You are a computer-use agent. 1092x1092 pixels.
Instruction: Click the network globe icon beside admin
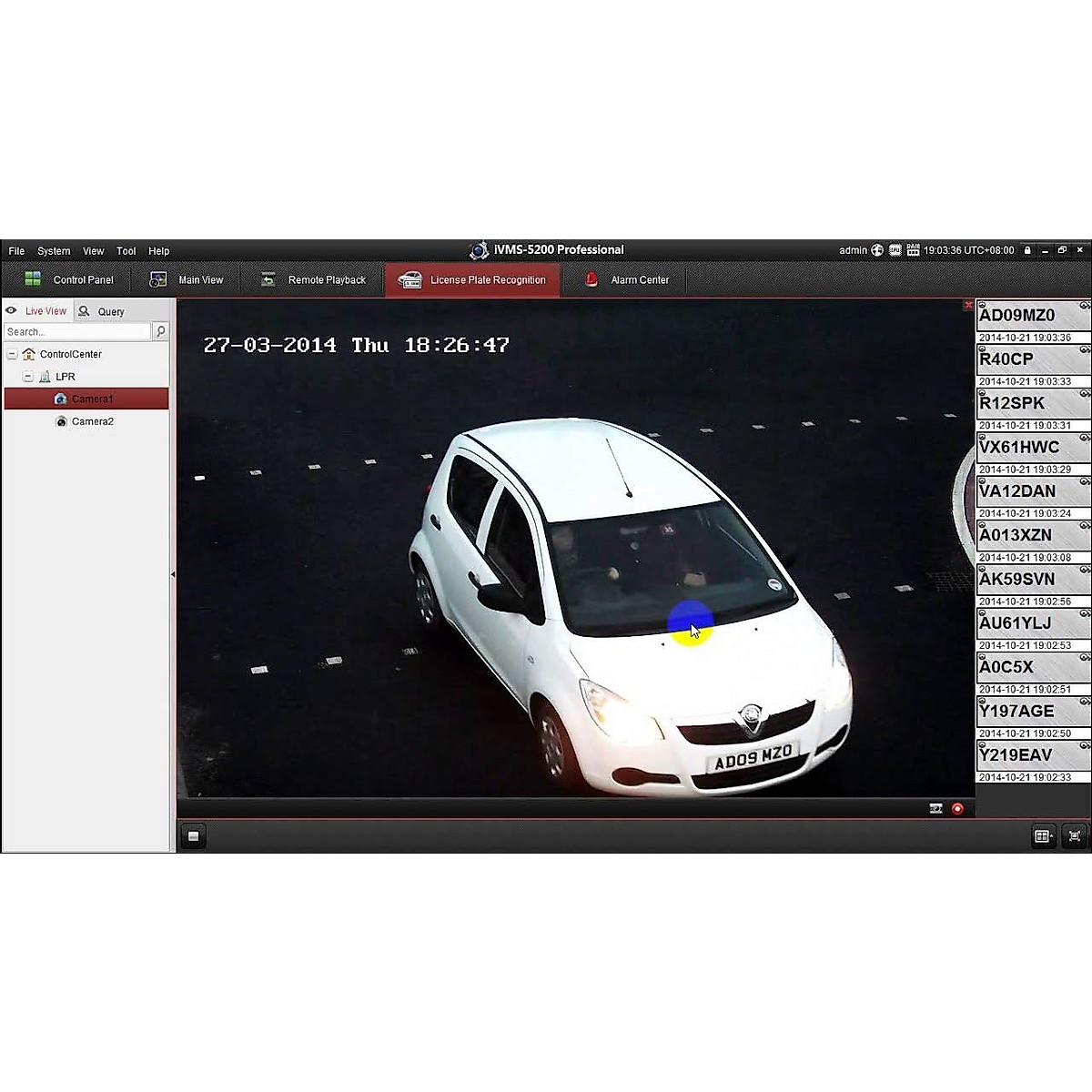877,250
